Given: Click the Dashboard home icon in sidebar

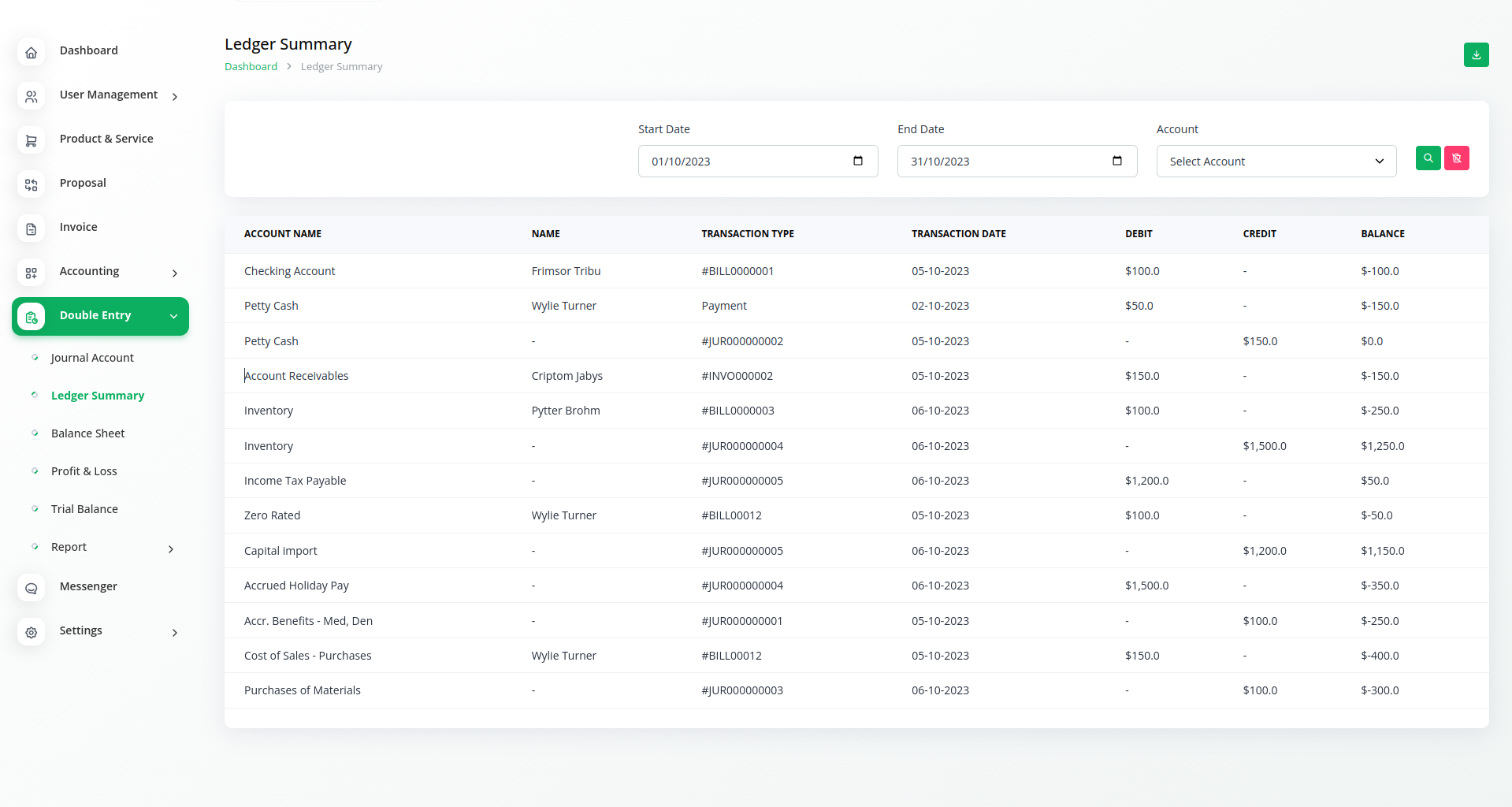Looking at the screenshot, I should tap(32, 53).
